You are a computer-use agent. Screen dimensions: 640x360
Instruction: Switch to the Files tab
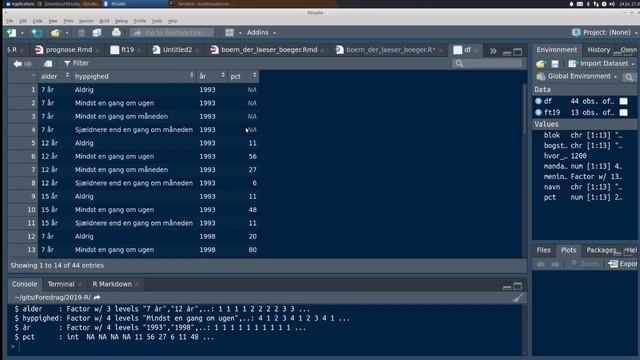click(x=543, y=250)
